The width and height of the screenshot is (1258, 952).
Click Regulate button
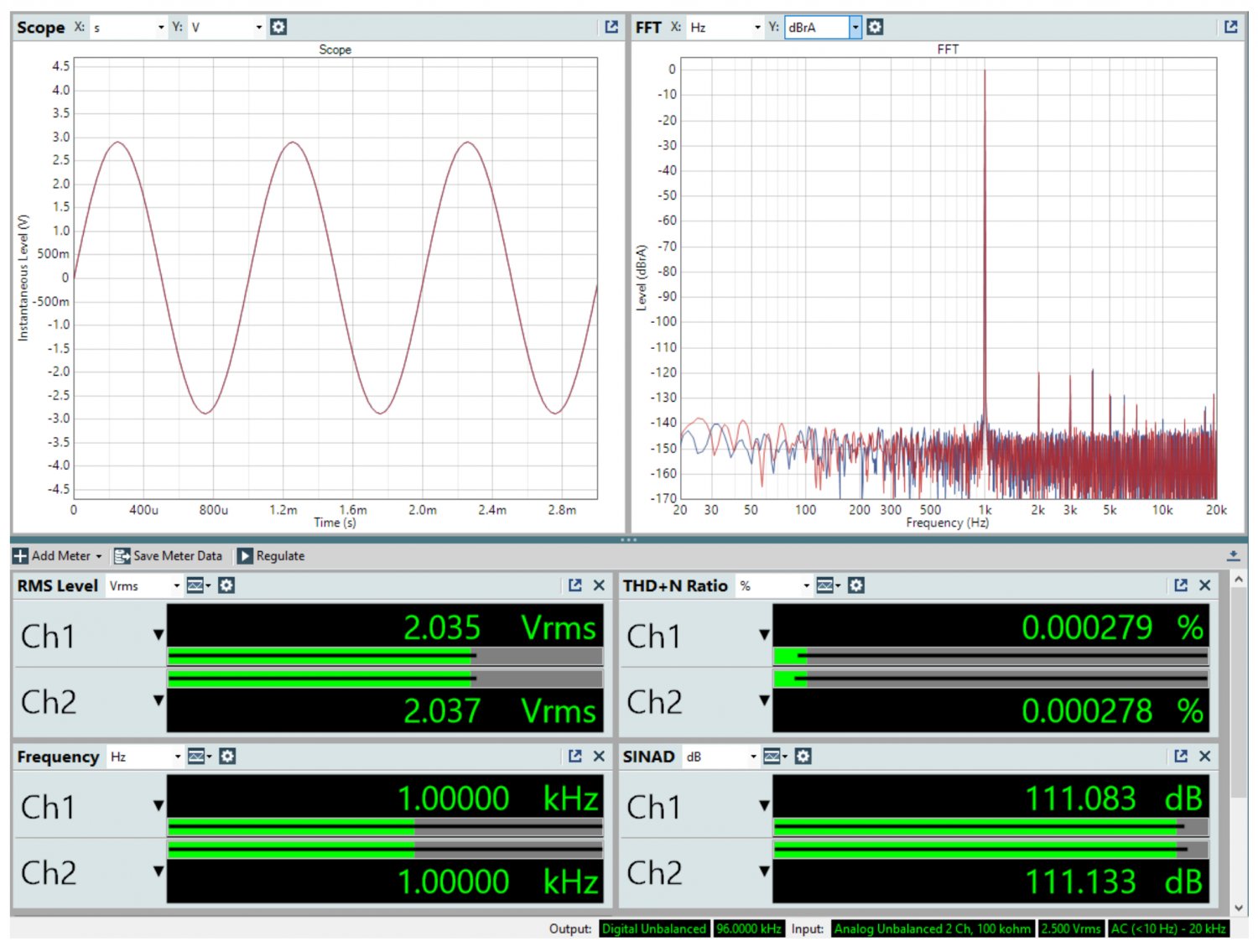[271, 555]
